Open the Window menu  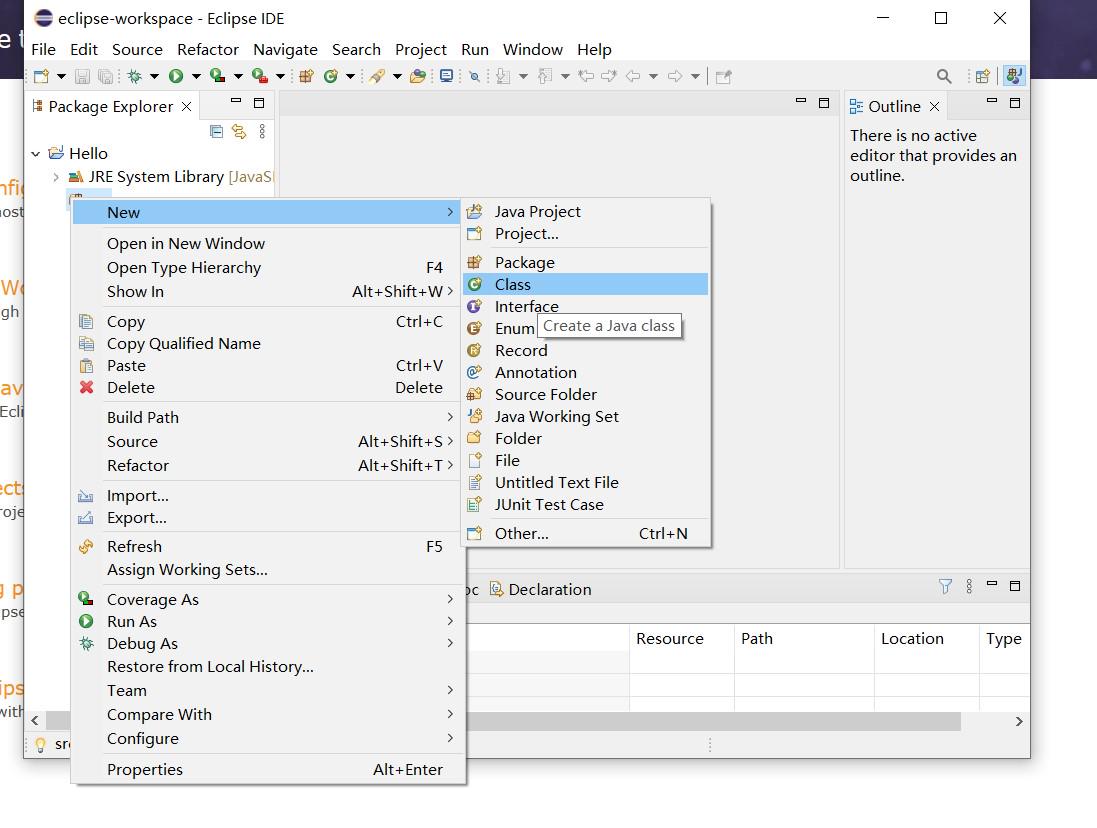(x=532, y=50)
